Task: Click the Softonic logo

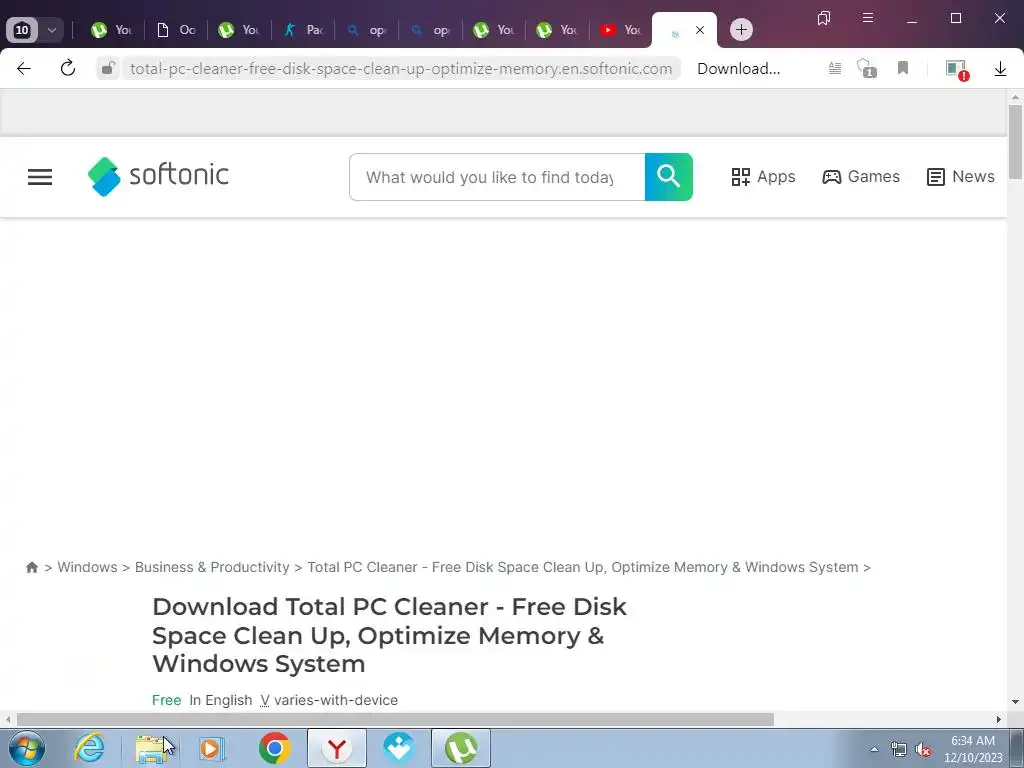Action: [158, 176]
